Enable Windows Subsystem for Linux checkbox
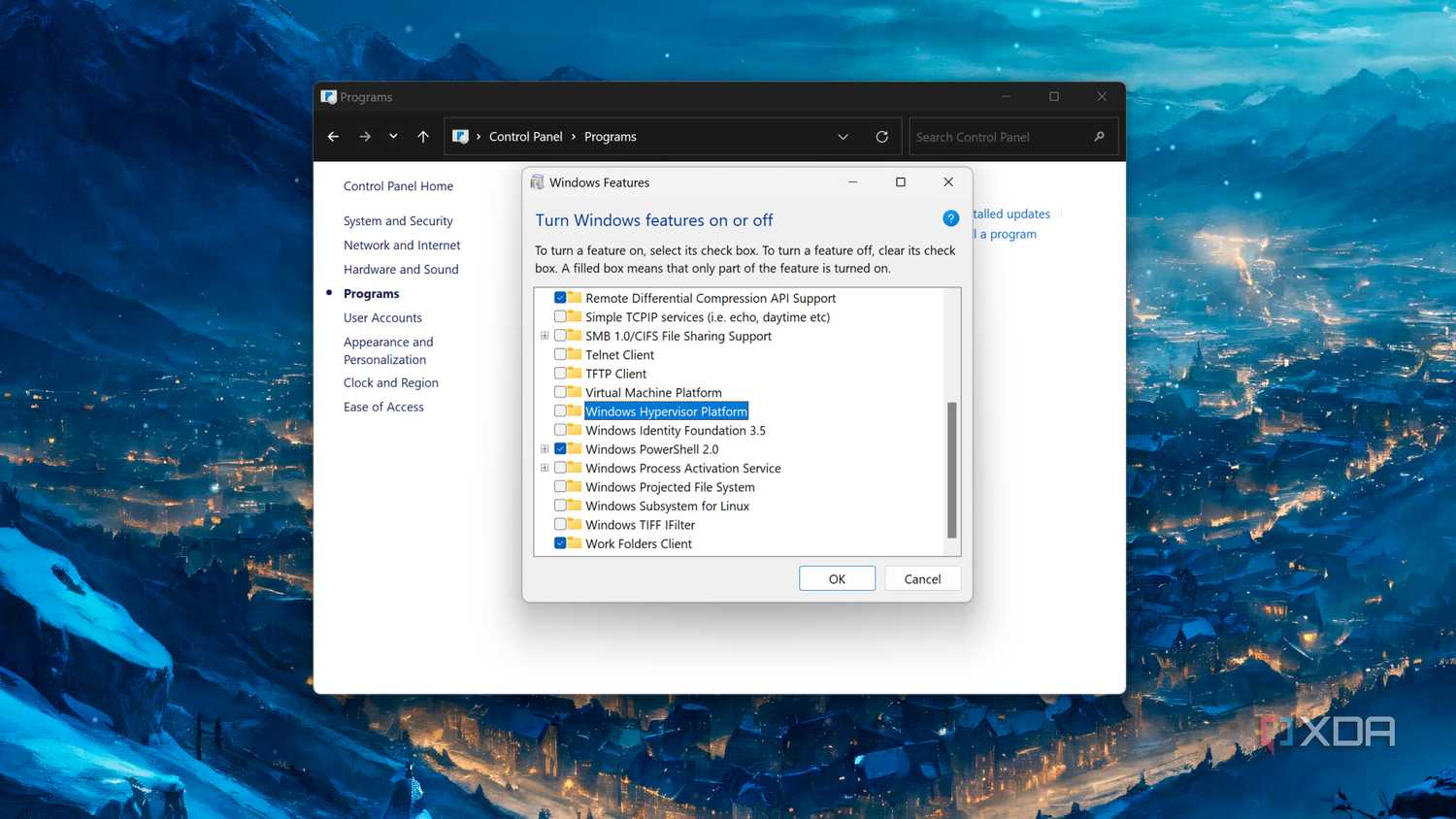 click(560, 506)
